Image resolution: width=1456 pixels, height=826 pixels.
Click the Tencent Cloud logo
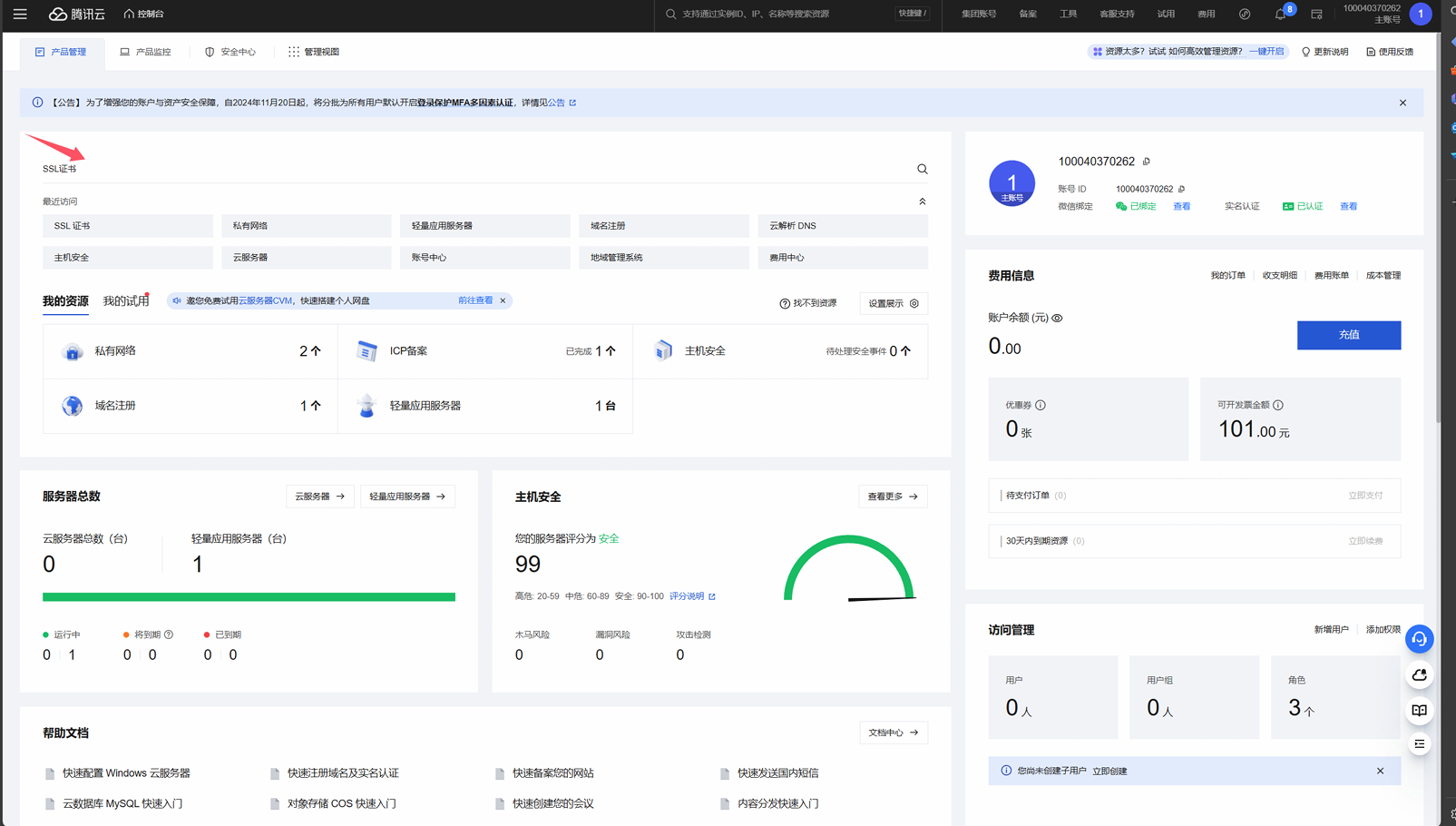[77, 15]
